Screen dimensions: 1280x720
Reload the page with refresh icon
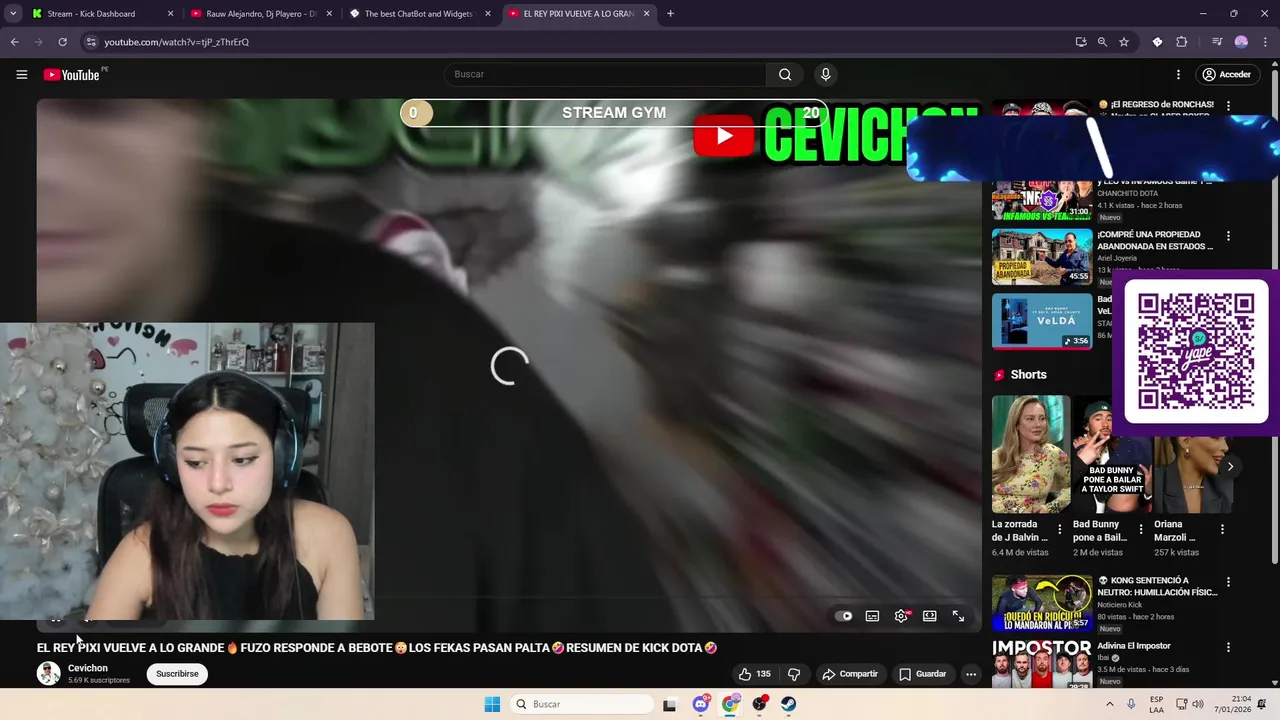tap(62, 42)
